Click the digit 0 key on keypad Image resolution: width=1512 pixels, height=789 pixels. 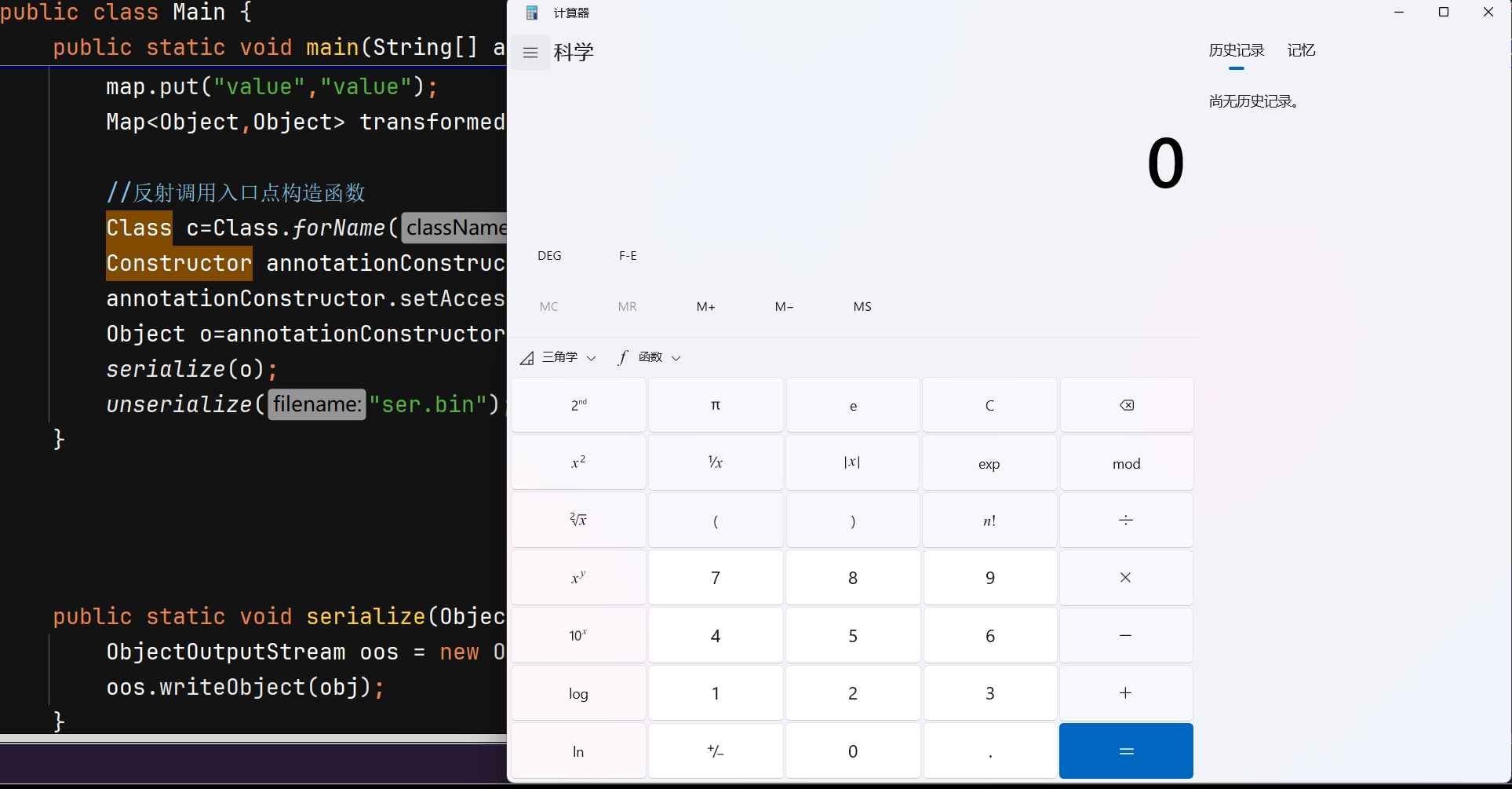point(852,751)
